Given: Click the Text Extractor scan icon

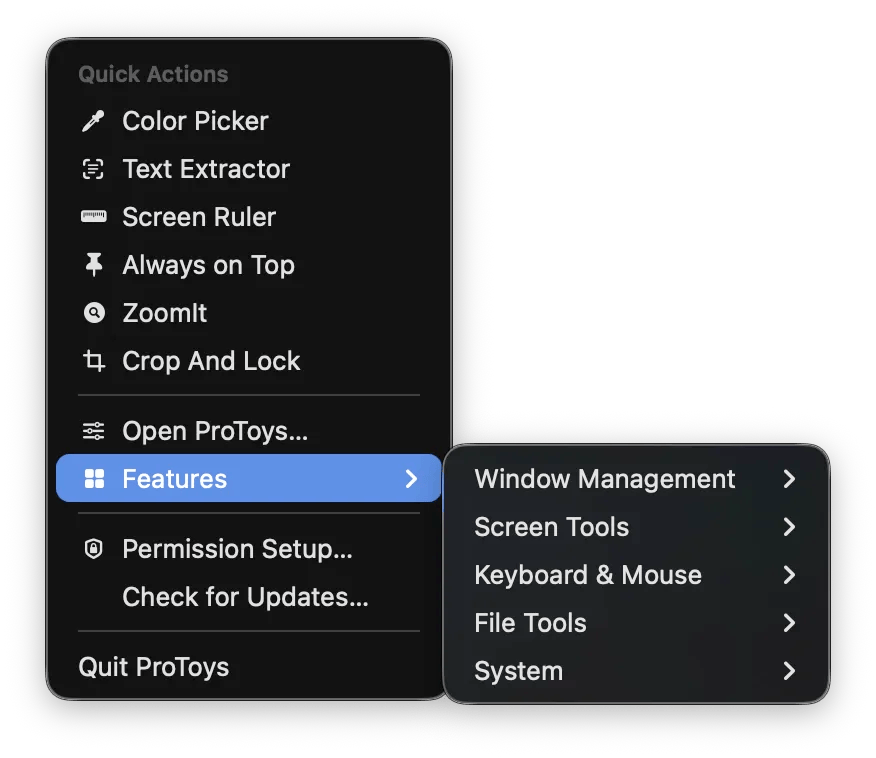Looking at the screenshot, I should tap(93, 169).
